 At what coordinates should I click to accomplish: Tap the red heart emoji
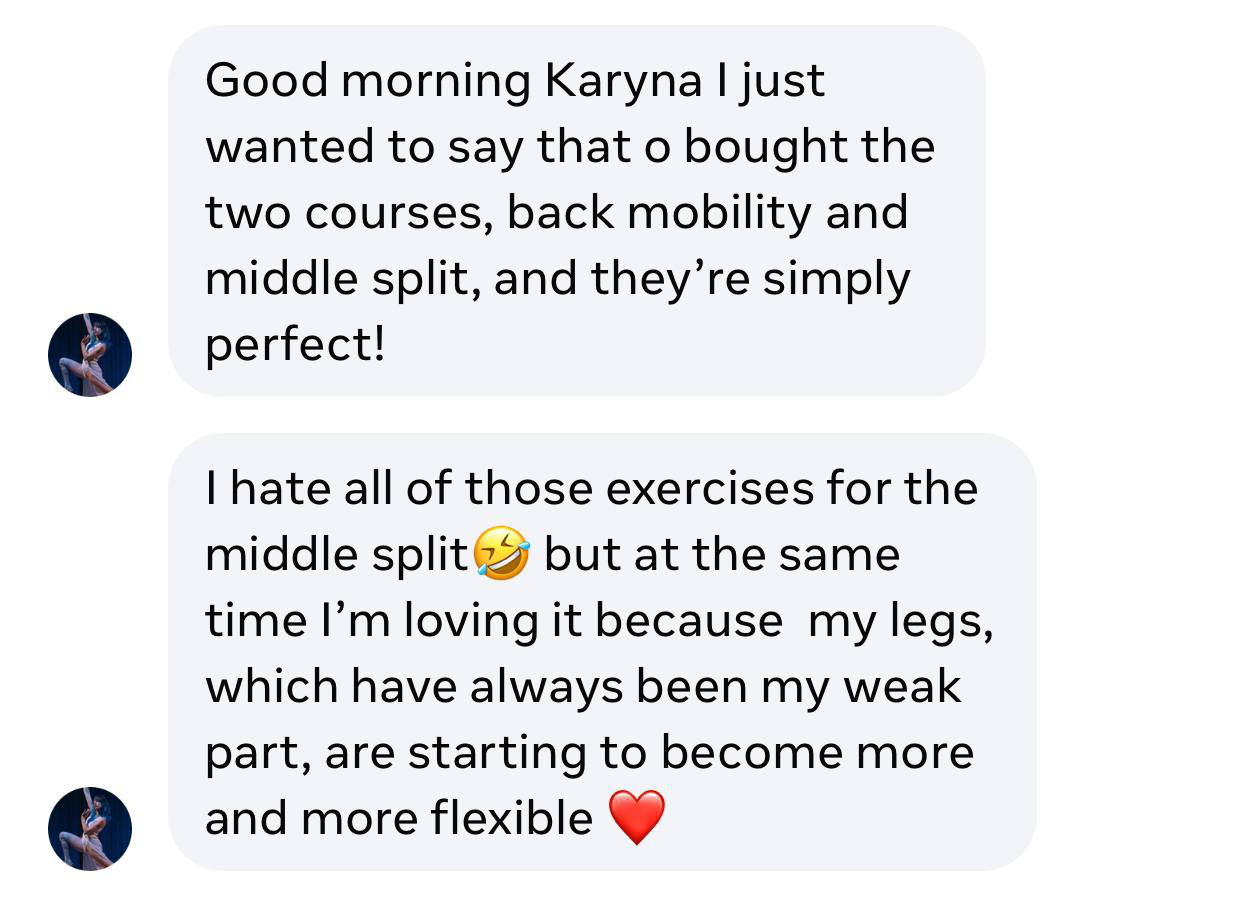coord(636,817)
